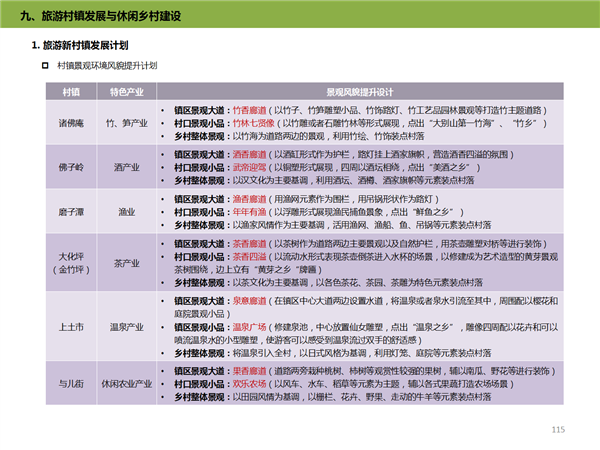Click the 磨子潭 village cell
Screen dimensions: 600x450
71,212
